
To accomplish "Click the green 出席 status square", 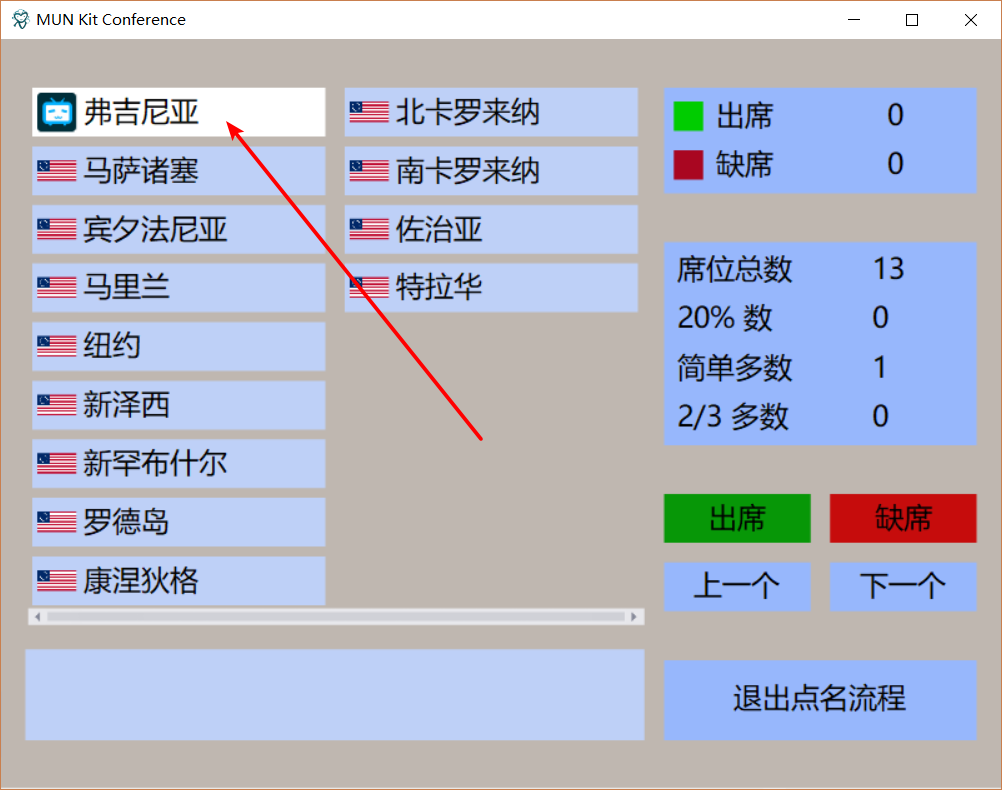I will [691, 116].
